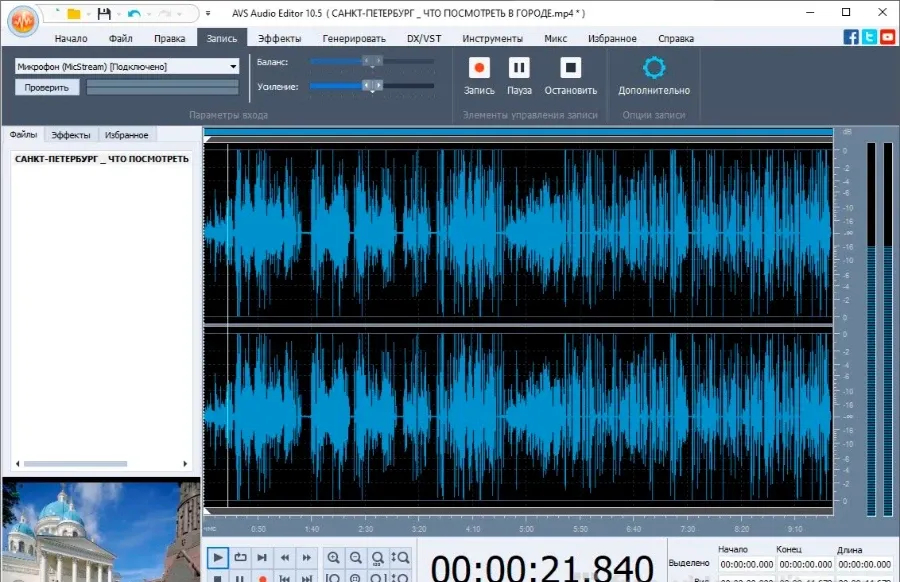Open the Микс ribbon tab
The width and height of the screenshot is (900, 582).
(556, 38)
